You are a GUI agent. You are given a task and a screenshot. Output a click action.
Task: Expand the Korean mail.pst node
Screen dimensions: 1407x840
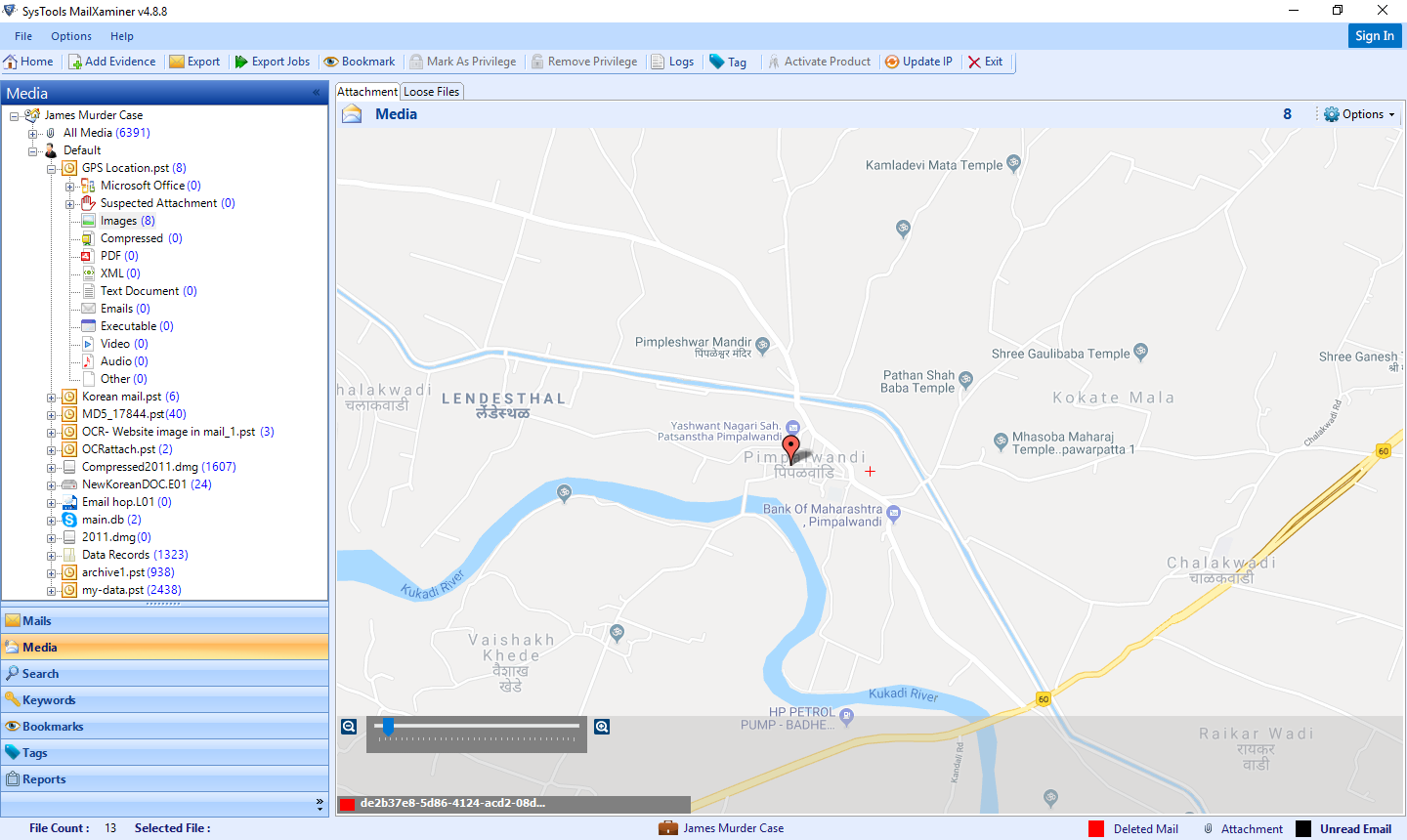(x=52, y=397)
